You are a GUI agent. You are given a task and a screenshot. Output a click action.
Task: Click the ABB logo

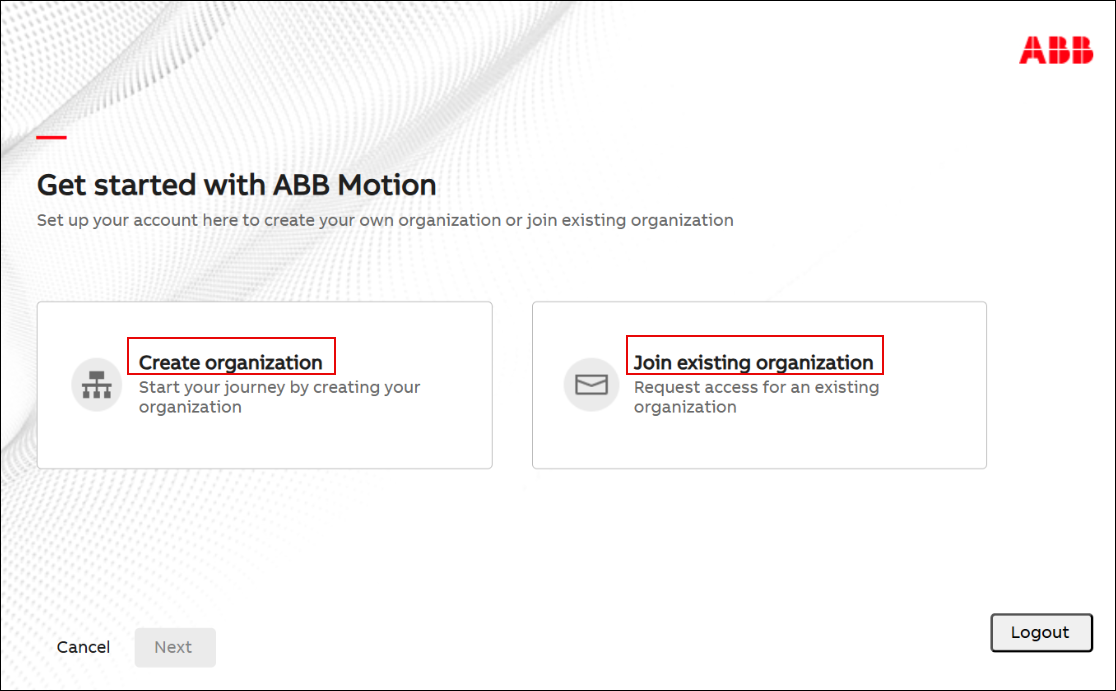(x=1056, y=50)
